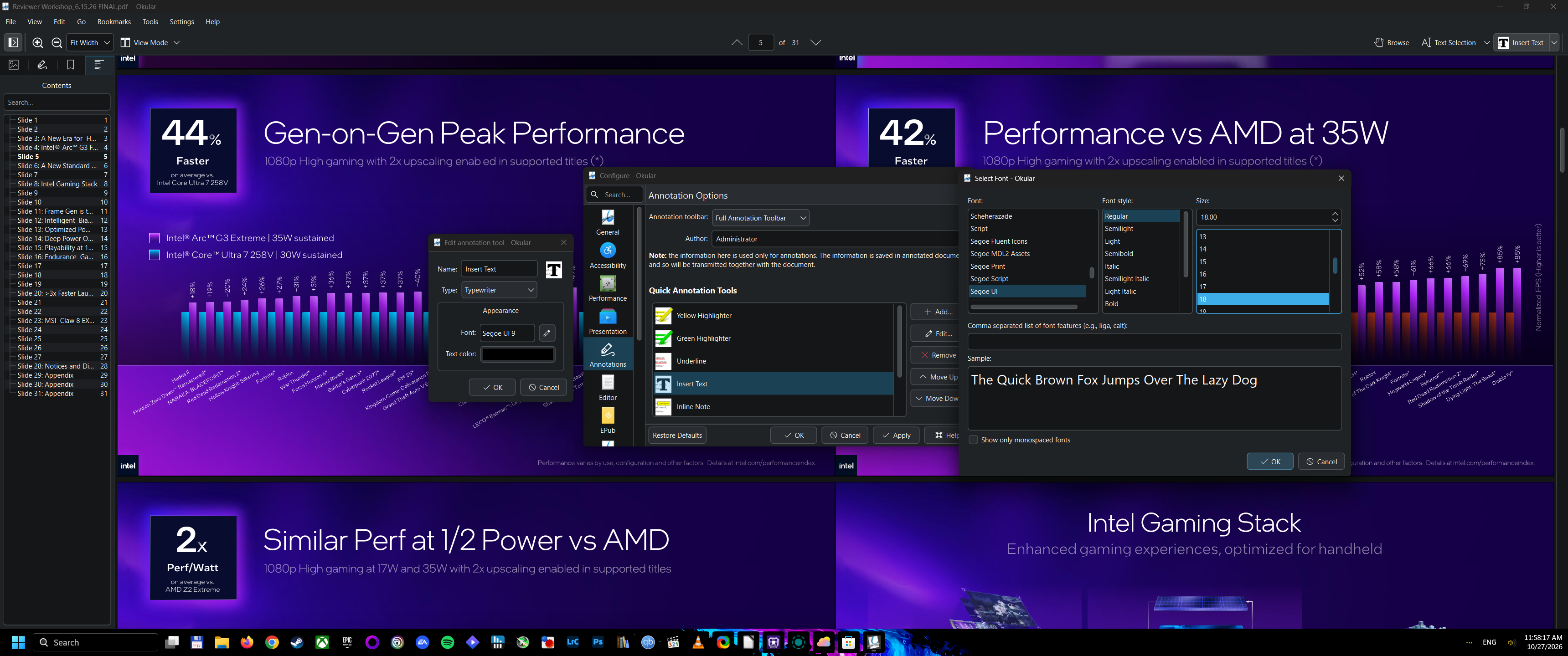The width and height of the screenshot is (1568, 656).
Task: Open Performance settings page
Action: click(608, 288)
